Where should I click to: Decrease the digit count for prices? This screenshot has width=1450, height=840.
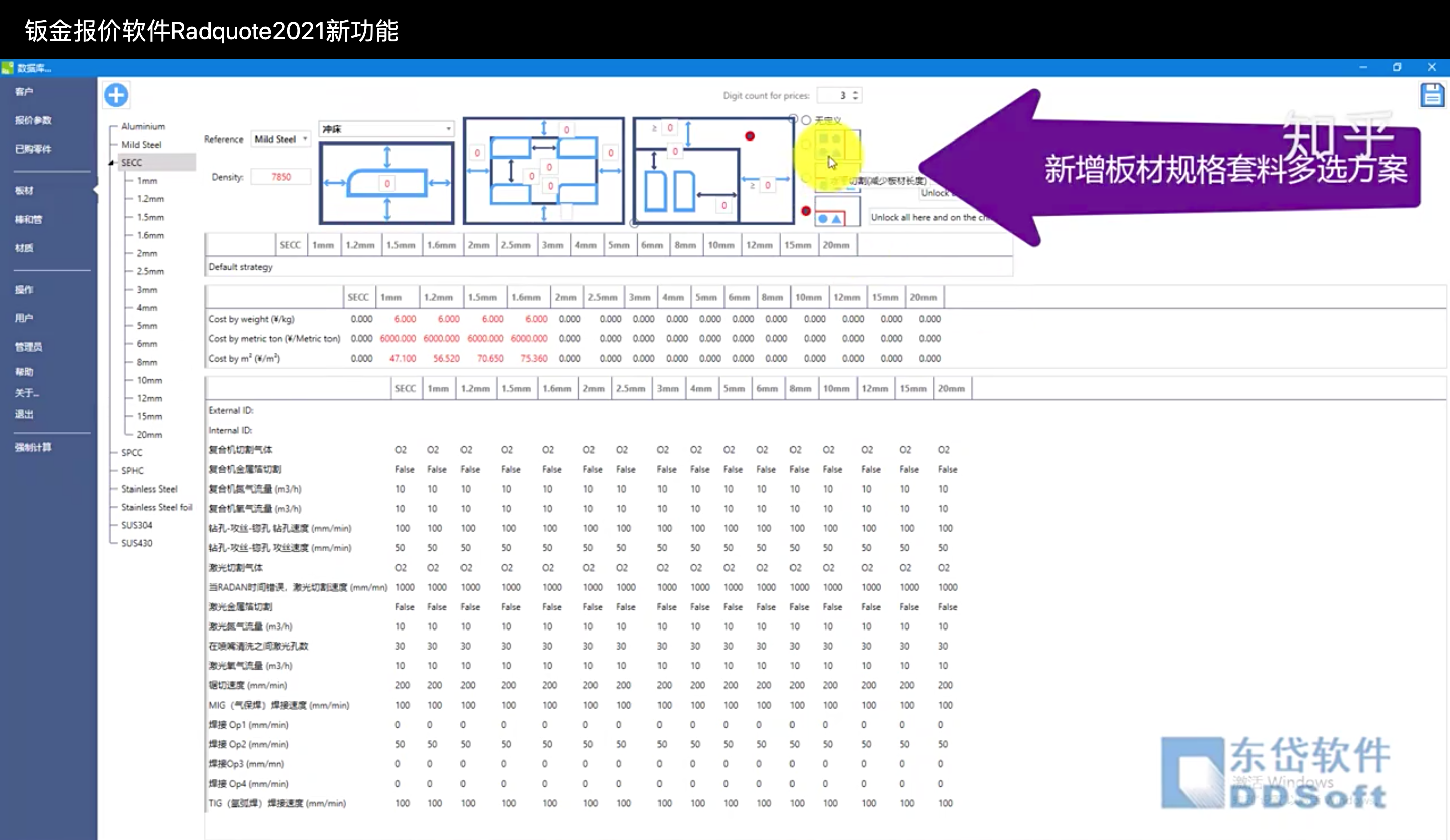point(855,98)
